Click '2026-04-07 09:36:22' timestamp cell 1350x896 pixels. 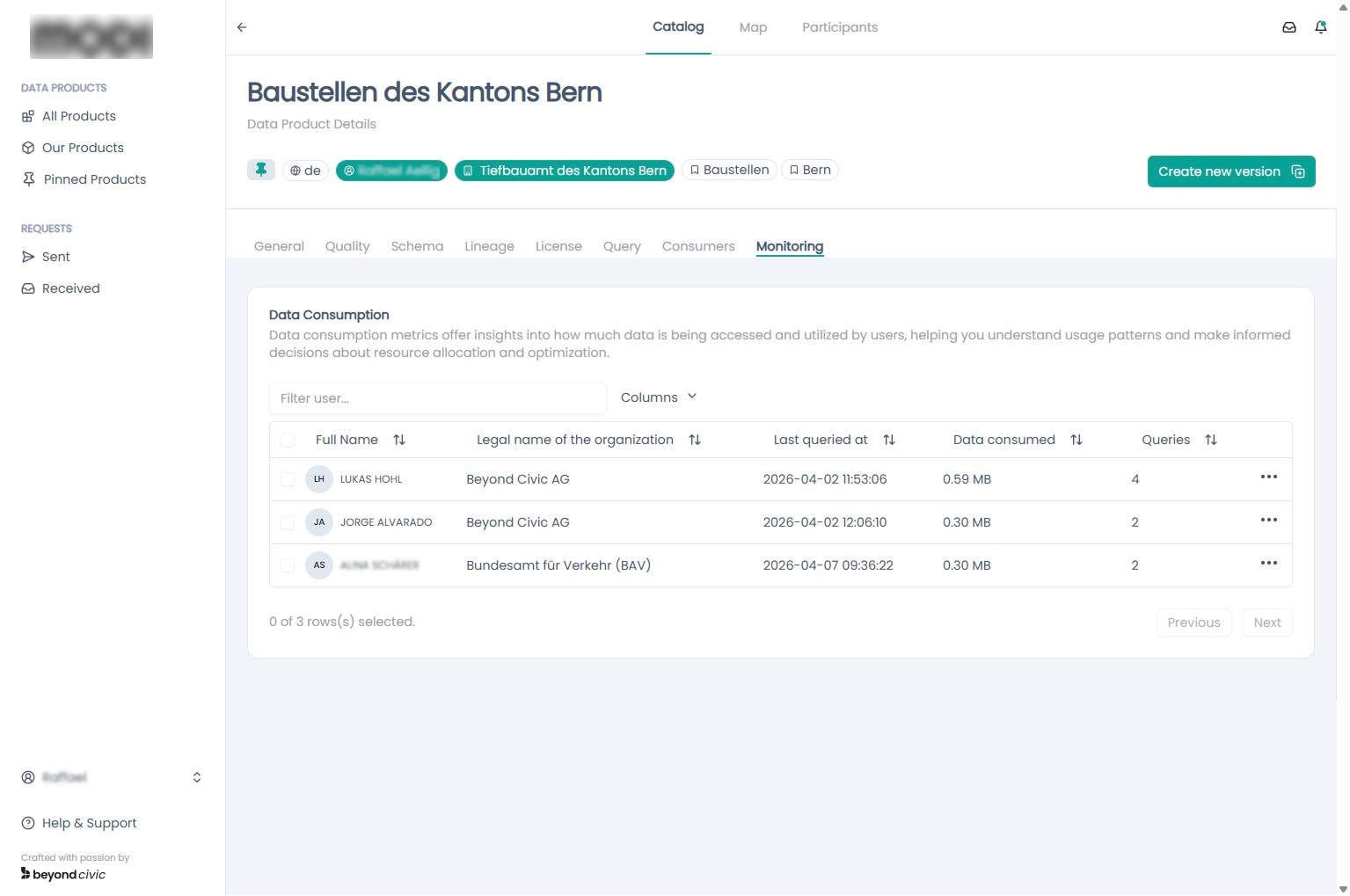pos(828,565)
